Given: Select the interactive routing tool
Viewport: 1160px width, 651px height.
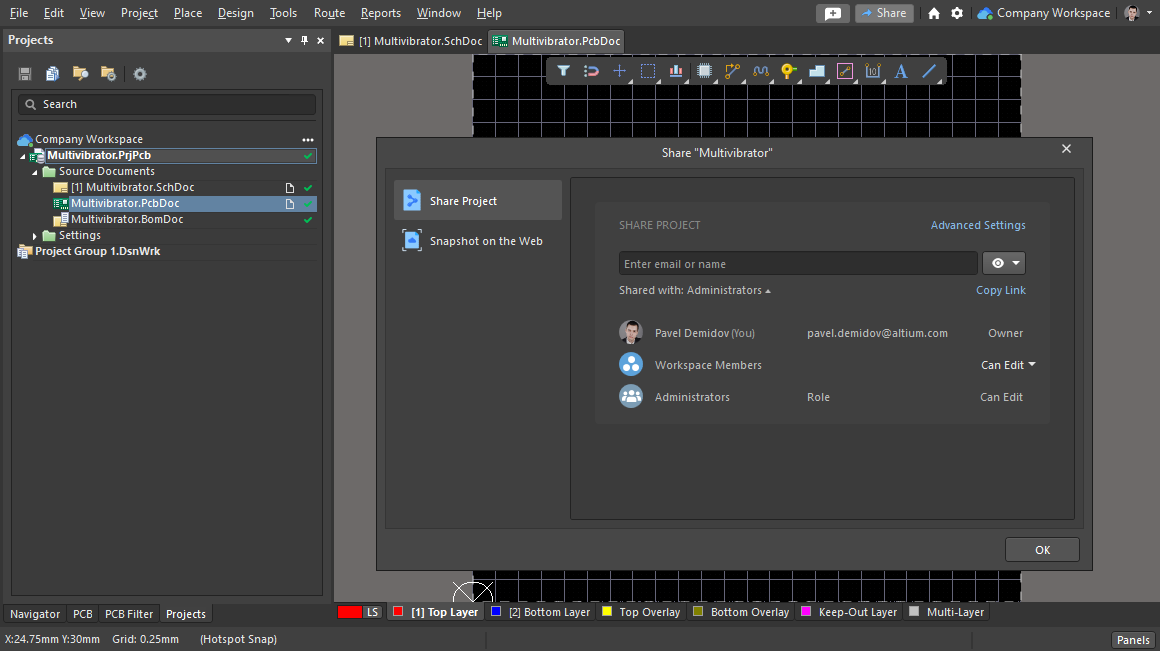Looking at the screenshot, I should point(733,71).
